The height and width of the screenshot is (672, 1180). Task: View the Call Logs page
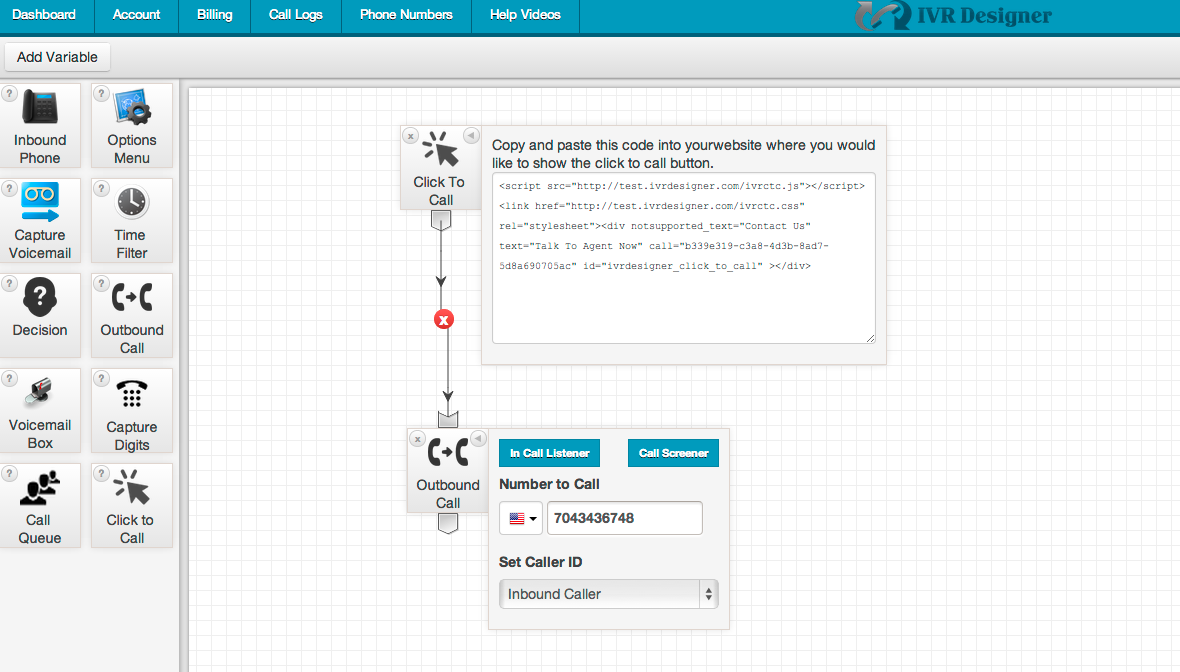(x=296, y=15)
